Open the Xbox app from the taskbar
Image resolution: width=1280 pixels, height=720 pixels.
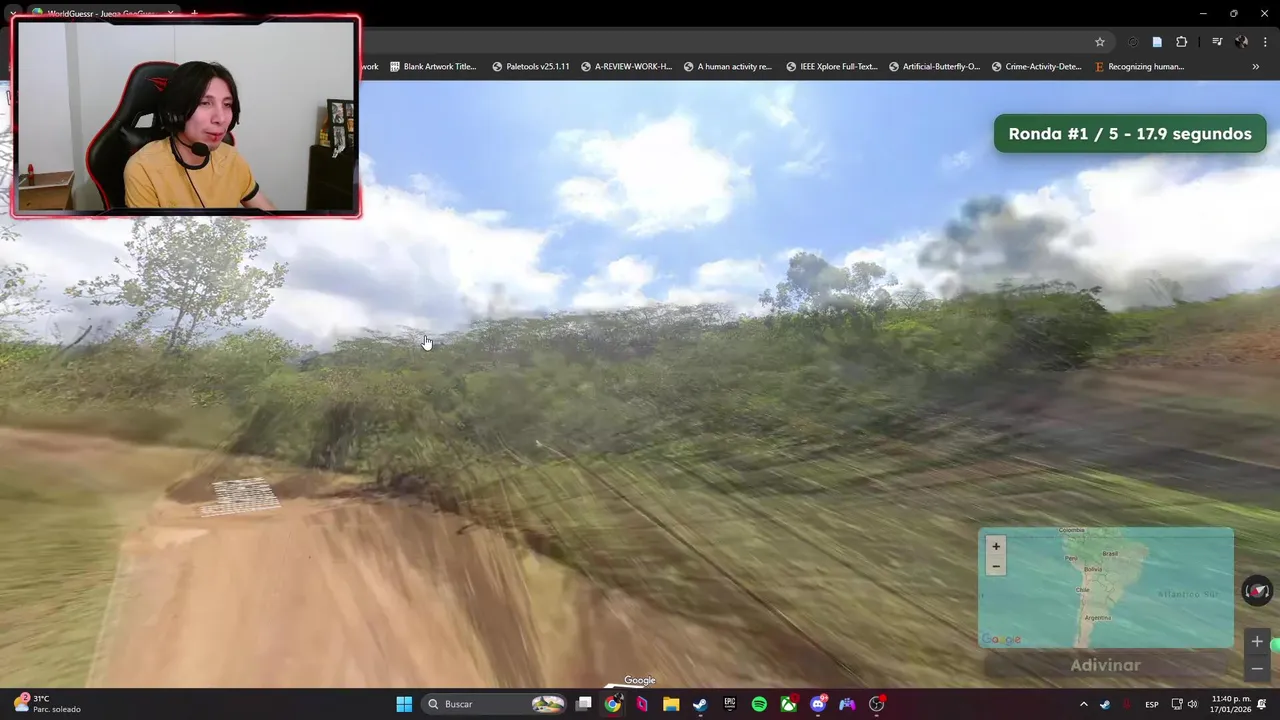(x=789, y=704)
